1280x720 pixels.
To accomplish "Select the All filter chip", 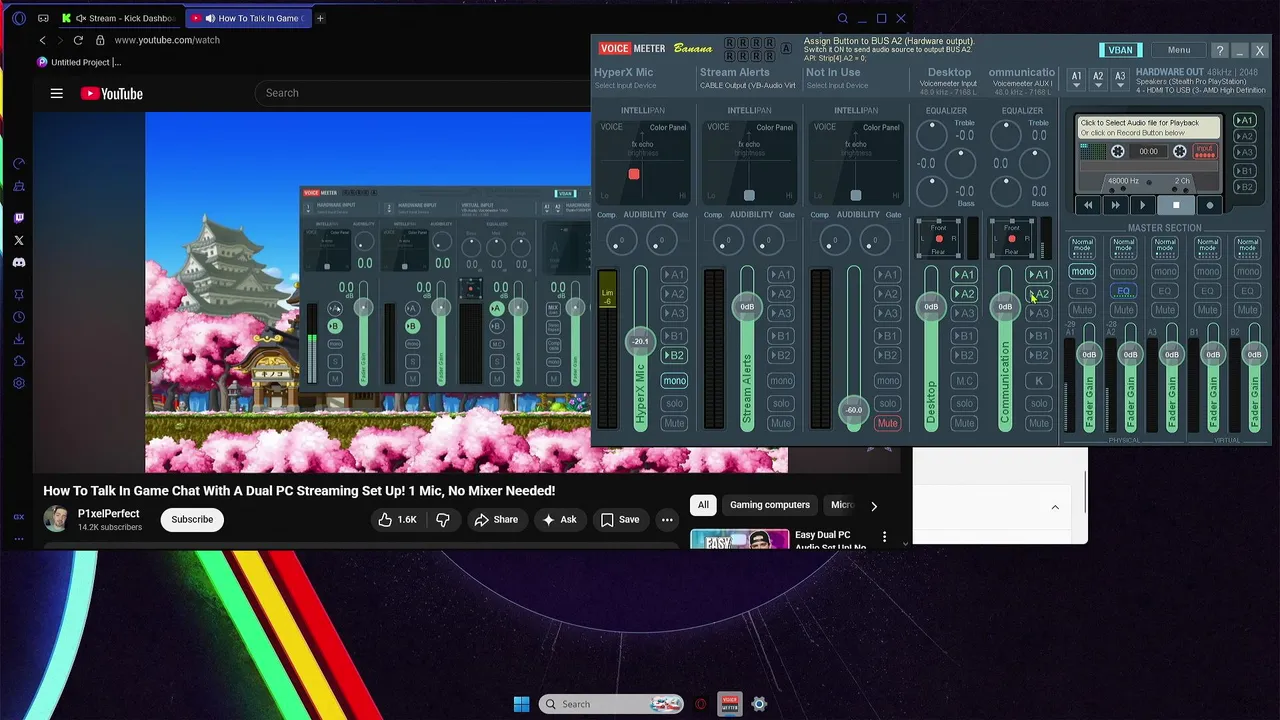I will point(703,505).
